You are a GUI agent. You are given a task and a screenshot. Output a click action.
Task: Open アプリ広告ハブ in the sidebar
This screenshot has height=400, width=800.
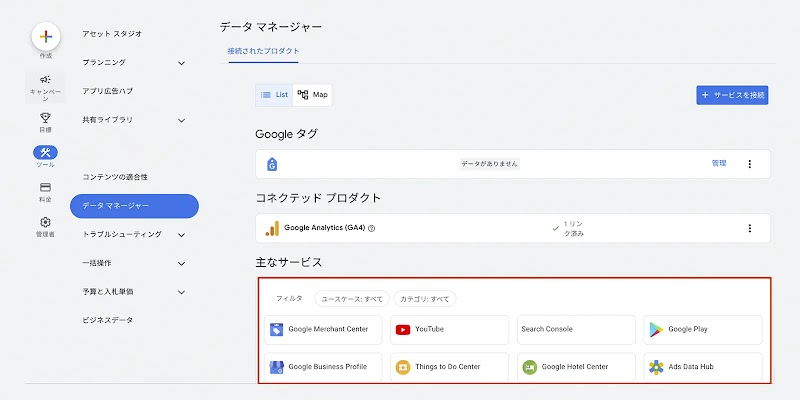(108, 91)
